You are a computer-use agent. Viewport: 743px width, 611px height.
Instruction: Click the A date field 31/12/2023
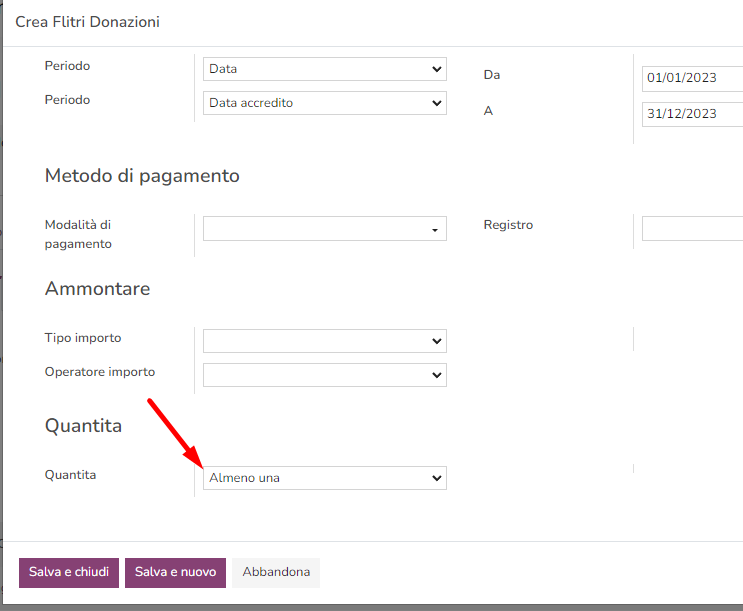click(692, 114)
